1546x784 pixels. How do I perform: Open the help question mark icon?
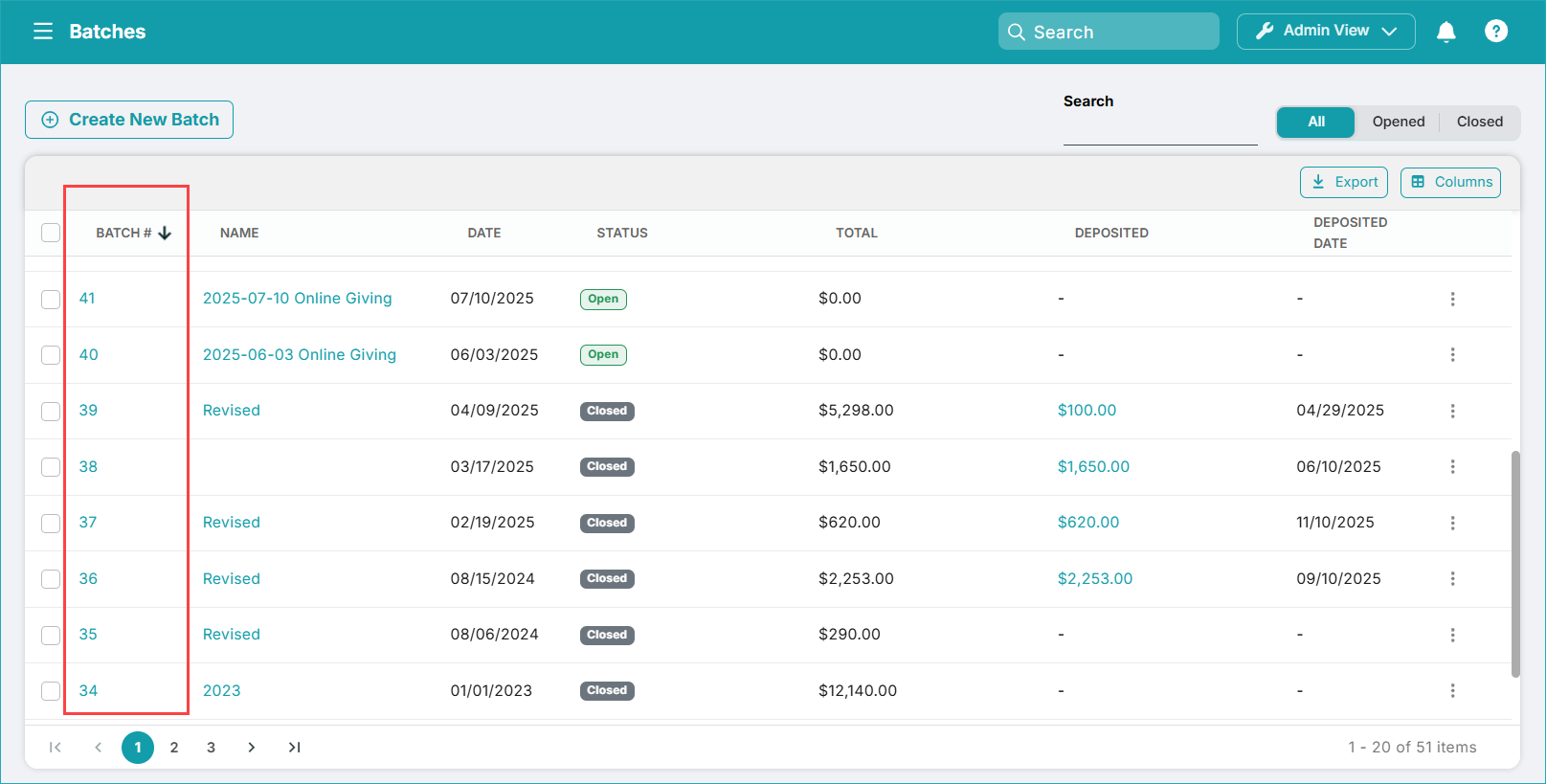[x=1496, y=32]
